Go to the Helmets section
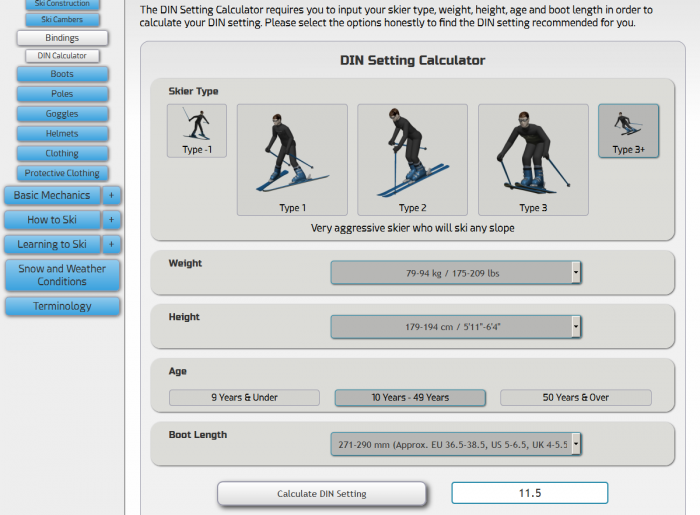 coord(62,133)
